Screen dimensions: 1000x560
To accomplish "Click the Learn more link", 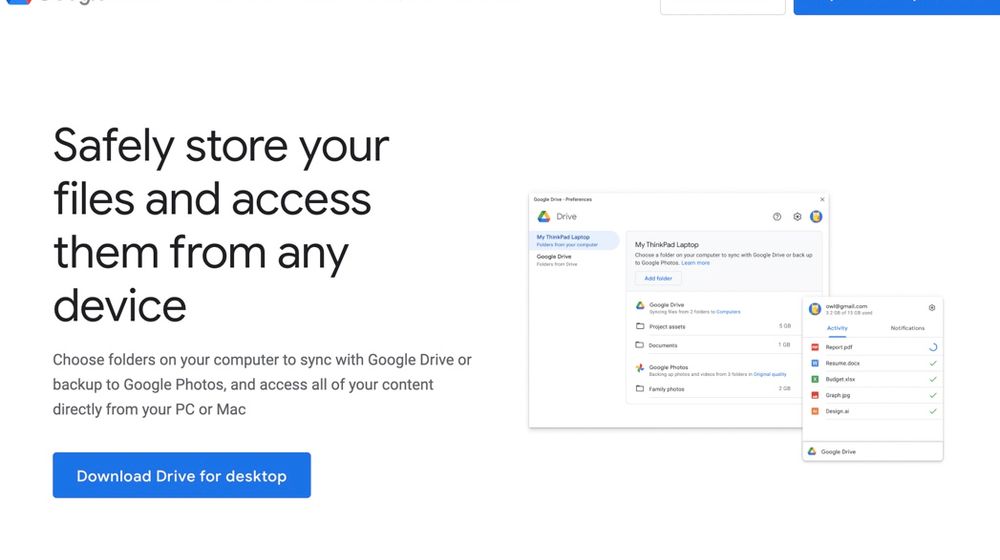I will 695,263.
